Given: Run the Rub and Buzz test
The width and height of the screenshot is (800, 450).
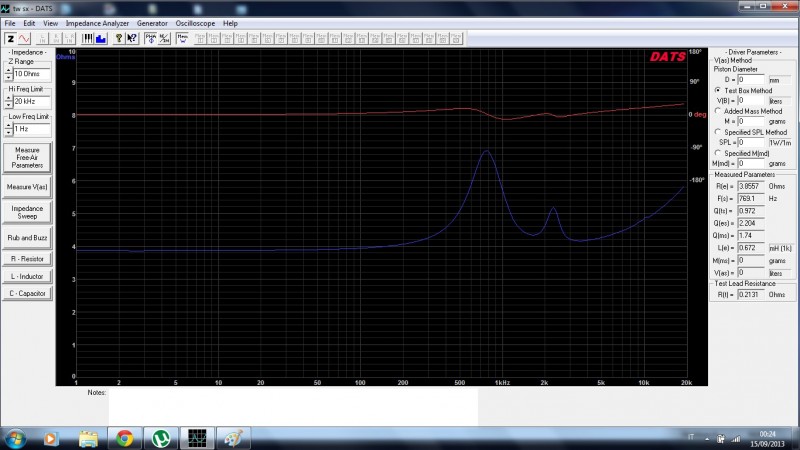Looking at the screenshot, I should click(x=27, y=238).
